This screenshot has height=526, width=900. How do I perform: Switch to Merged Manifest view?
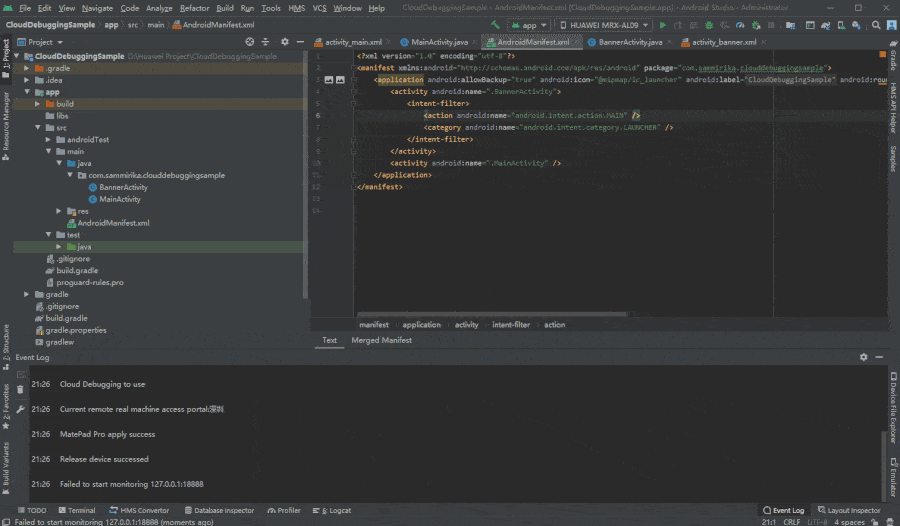(381, 340)
